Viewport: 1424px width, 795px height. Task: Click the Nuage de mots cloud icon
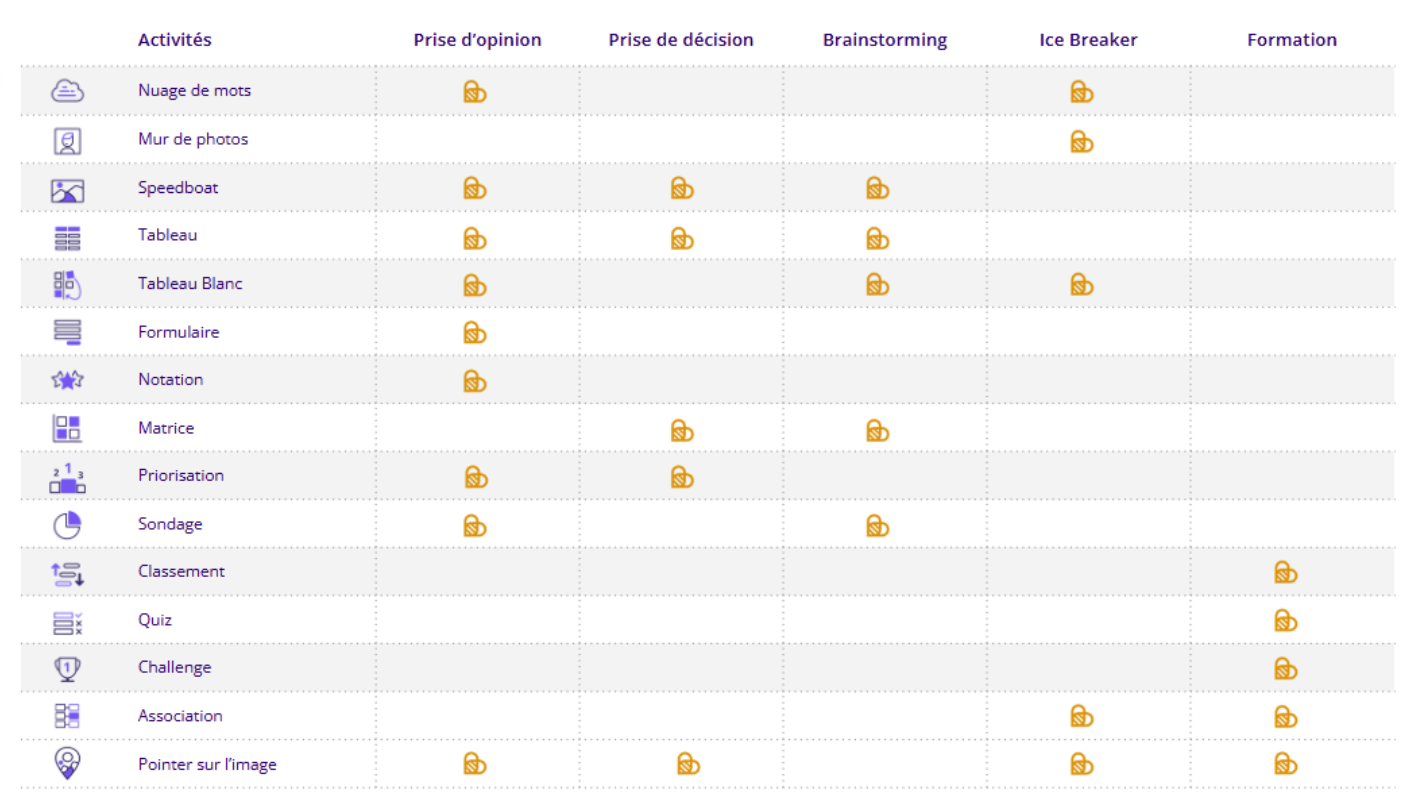pyautogui.click(x=67, y=91)
